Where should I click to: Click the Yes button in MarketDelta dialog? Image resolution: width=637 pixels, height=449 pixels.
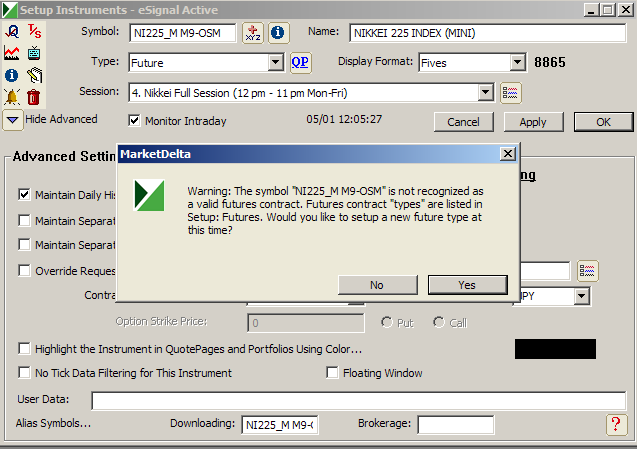point(468,285)
